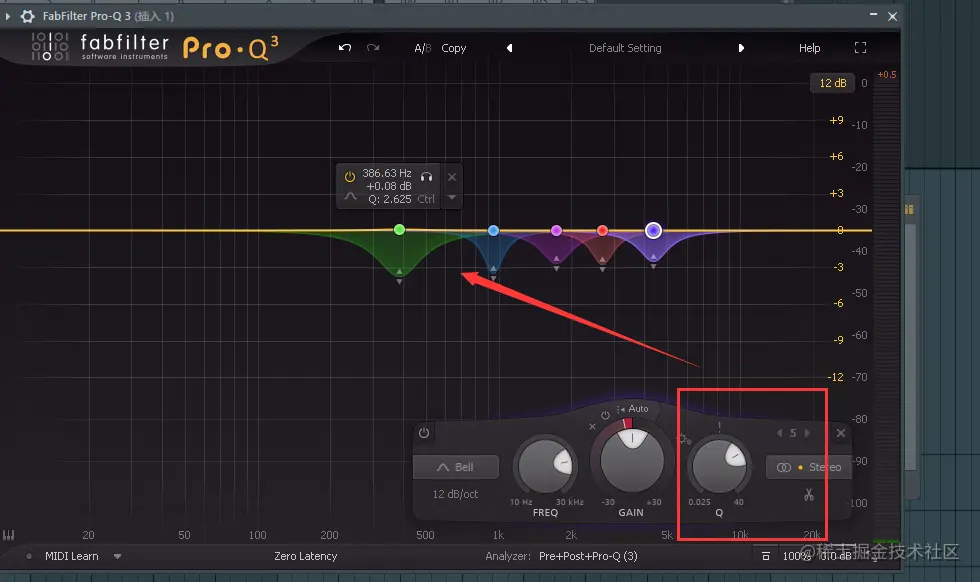The width and height of the screenshot is (980, 582).
Task: Open the Bell filter shape selector
Action: [456, 467]
